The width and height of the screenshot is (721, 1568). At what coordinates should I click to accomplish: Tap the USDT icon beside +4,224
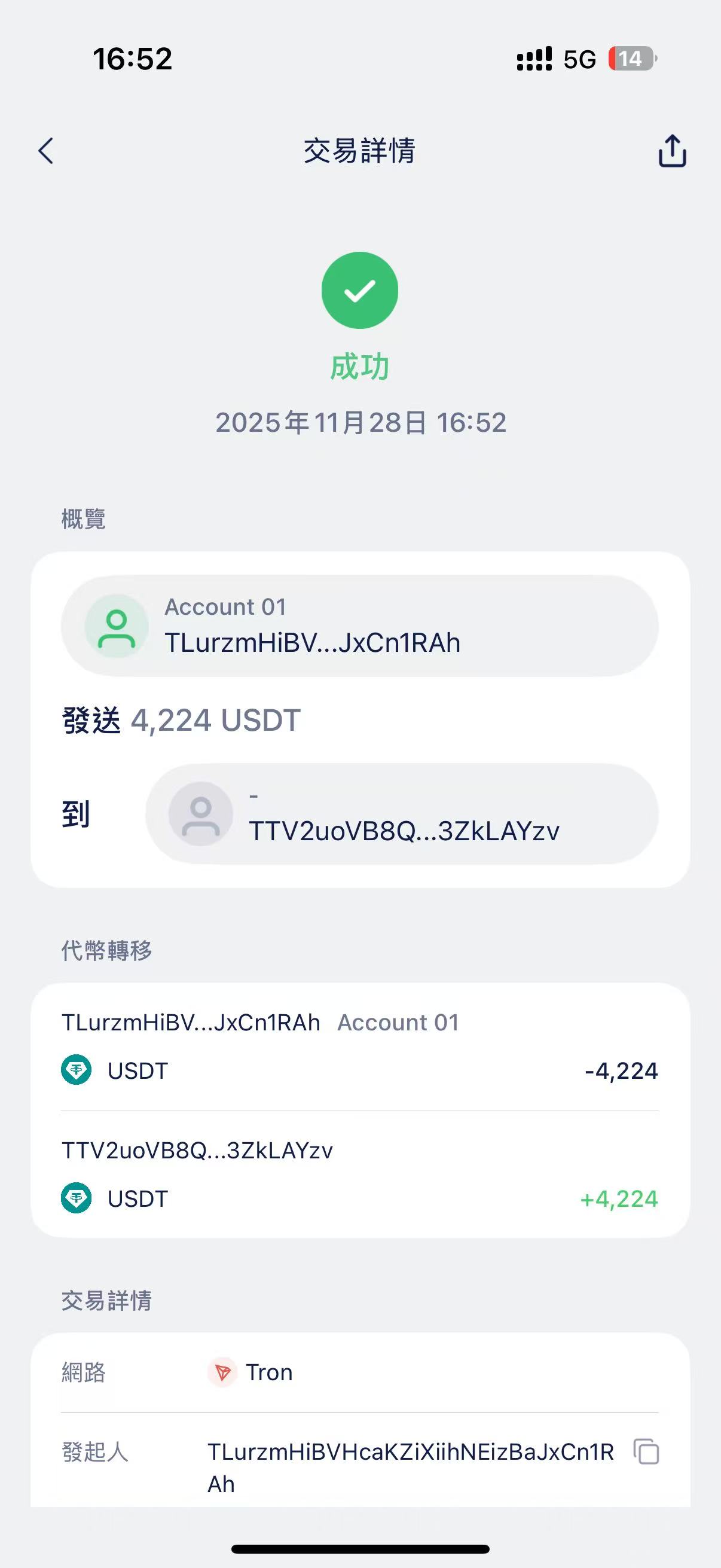point(77,1198)
